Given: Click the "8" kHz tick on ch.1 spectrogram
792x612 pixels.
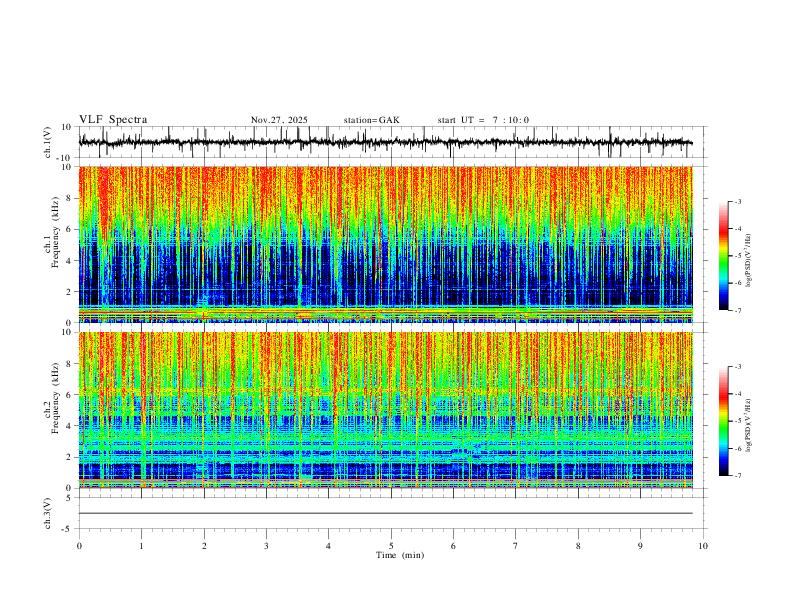Looking at the screenshot, I should pyautogui.click(x=69, y=198).
